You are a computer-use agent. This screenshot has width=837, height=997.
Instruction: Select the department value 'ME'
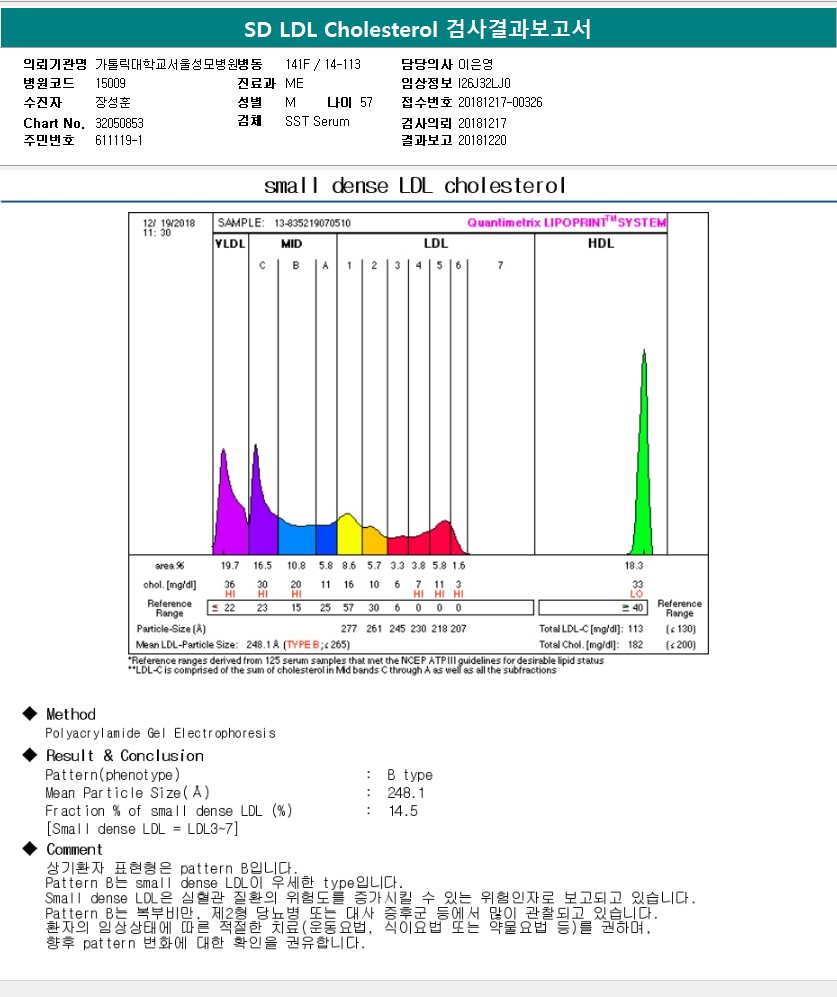point(294,83)
